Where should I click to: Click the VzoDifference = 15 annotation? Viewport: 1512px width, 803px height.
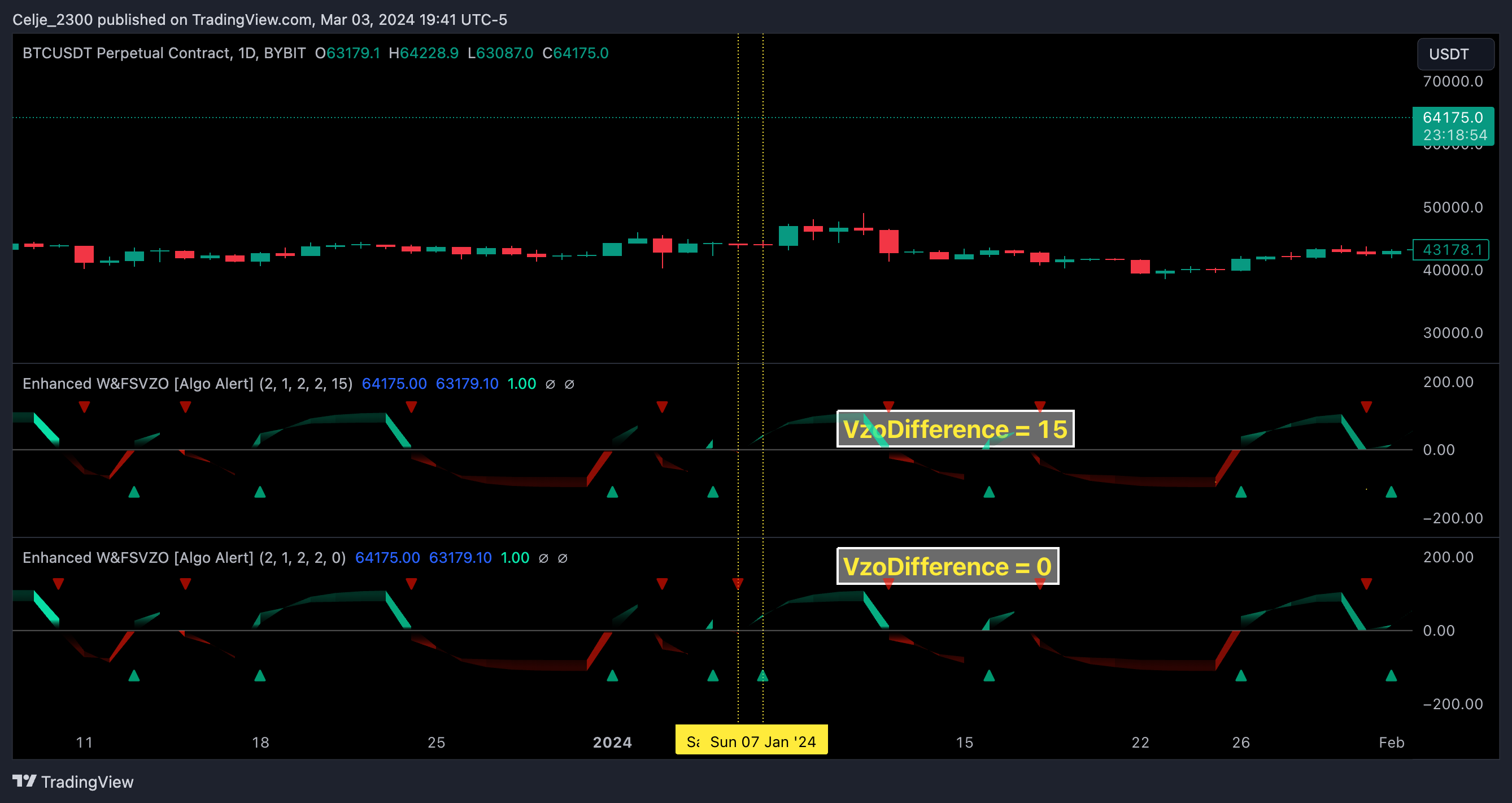[x=955, y=429]
